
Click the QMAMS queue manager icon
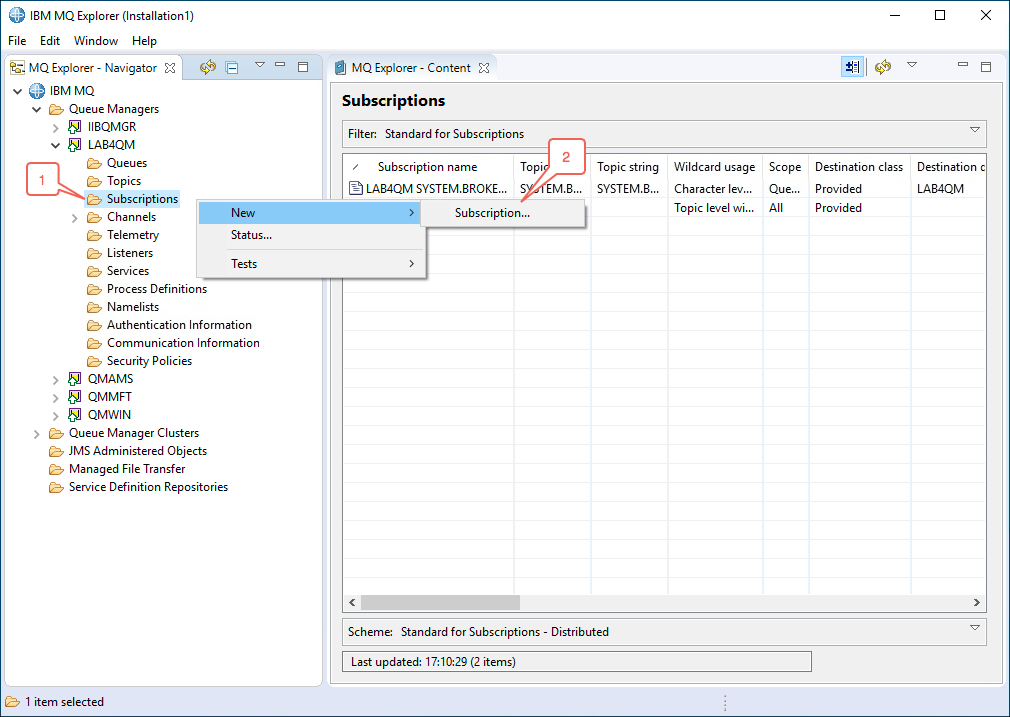75,379
